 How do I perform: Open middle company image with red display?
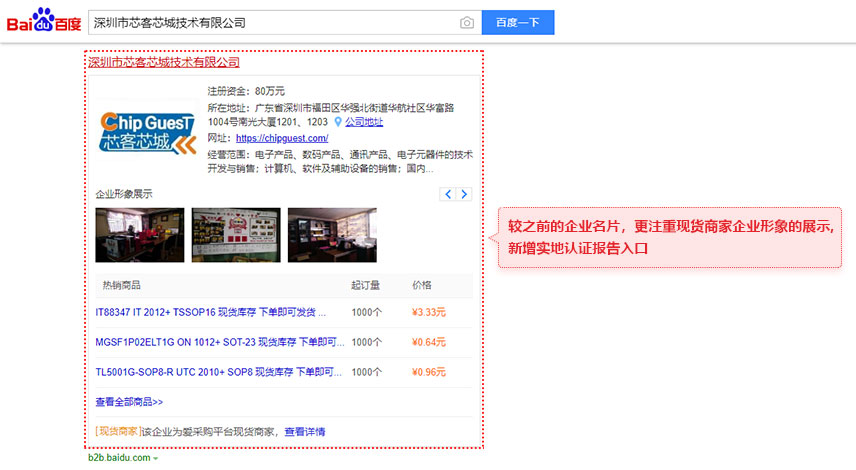[236, 235]
